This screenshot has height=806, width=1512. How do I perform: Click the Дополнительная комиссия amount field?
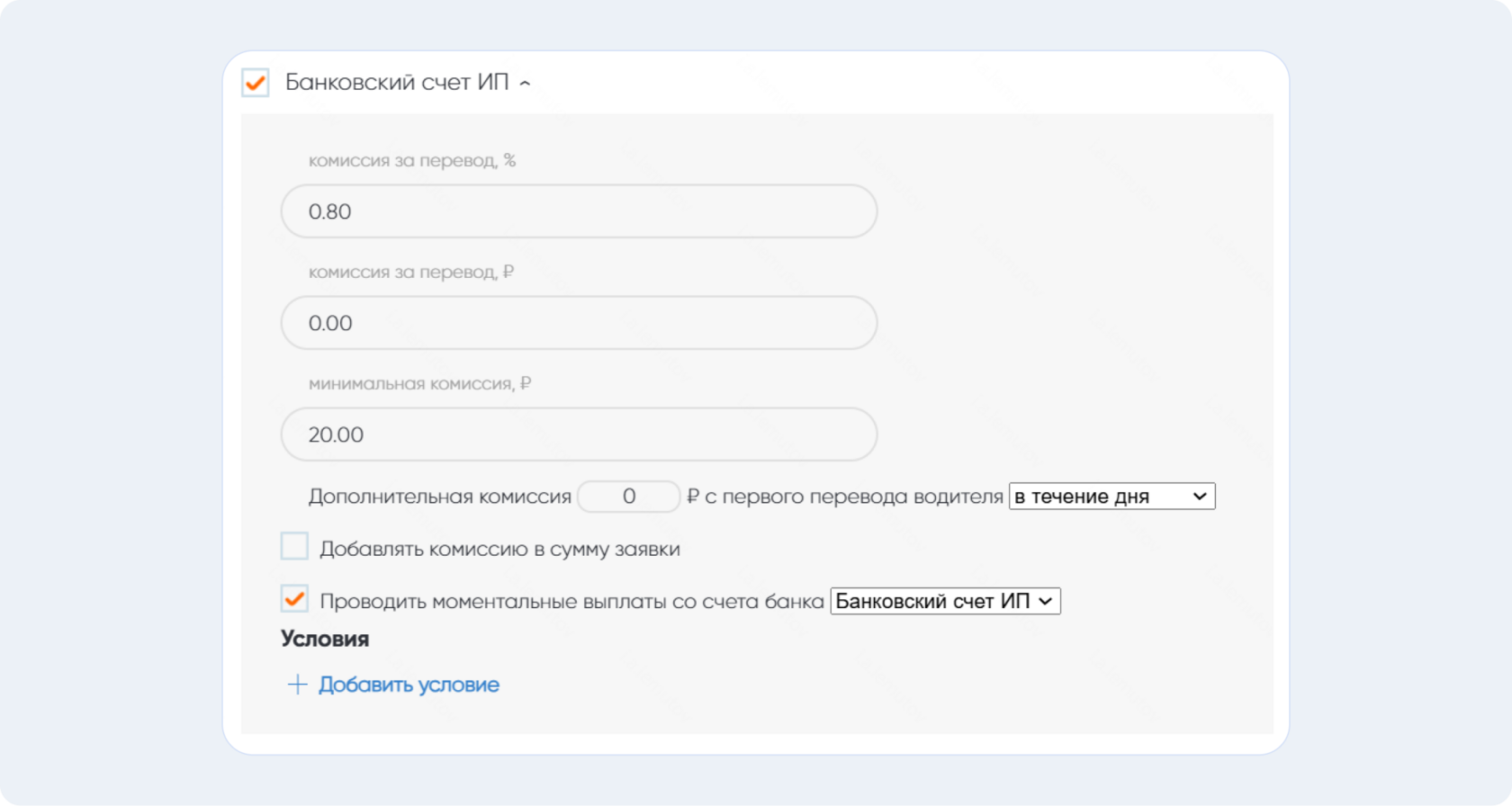pos(628,497)
